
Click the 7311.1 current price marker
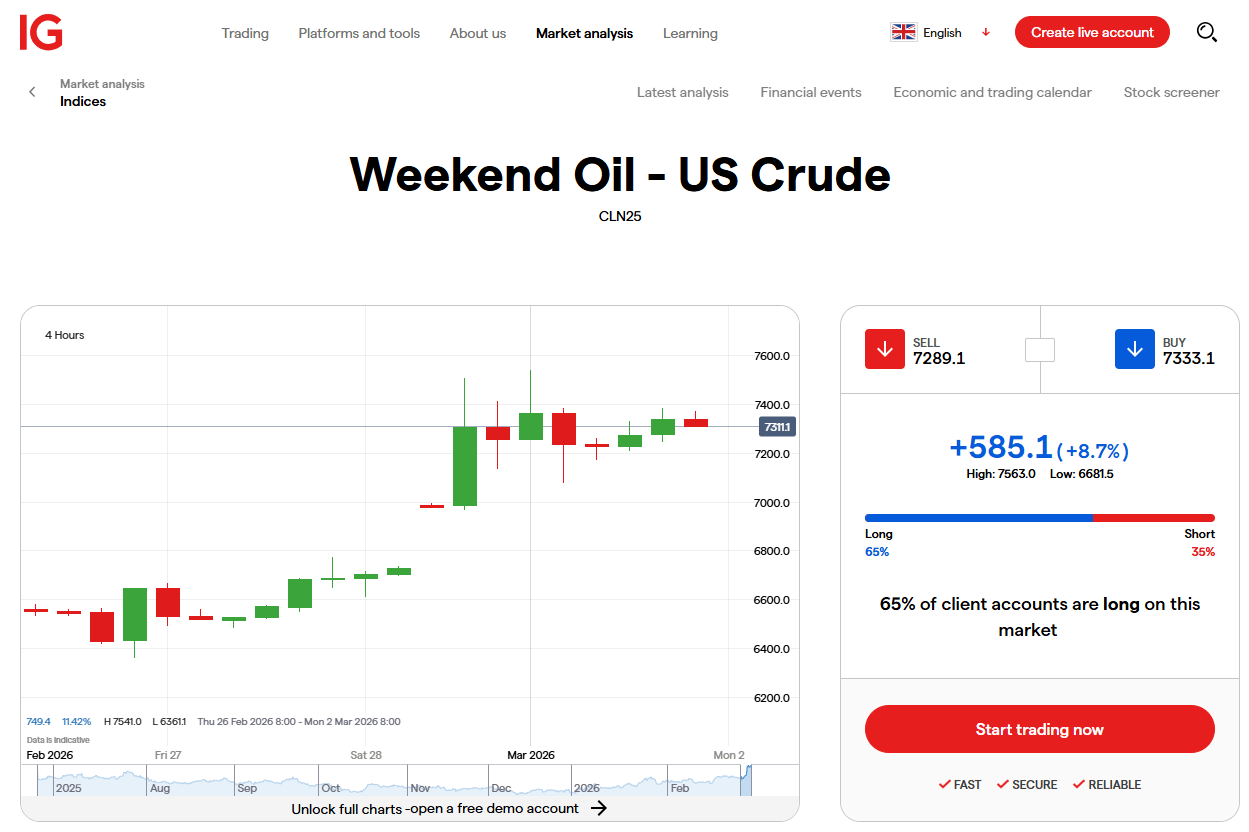tap(777, 427)
